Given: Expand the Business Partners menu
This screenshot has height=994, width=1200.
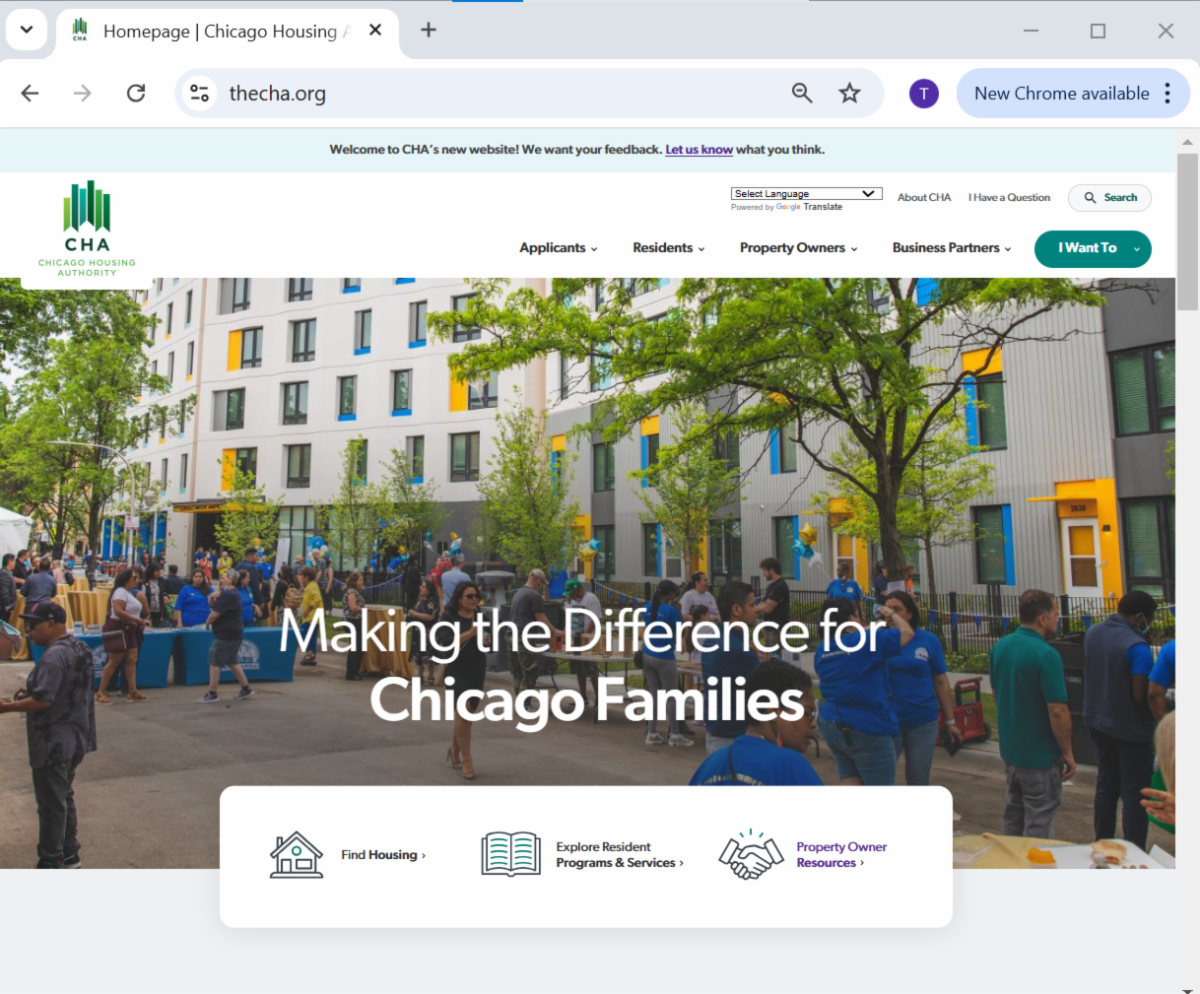Looking at the screenshot, I should pyautogui.click(x=952, y=248).
